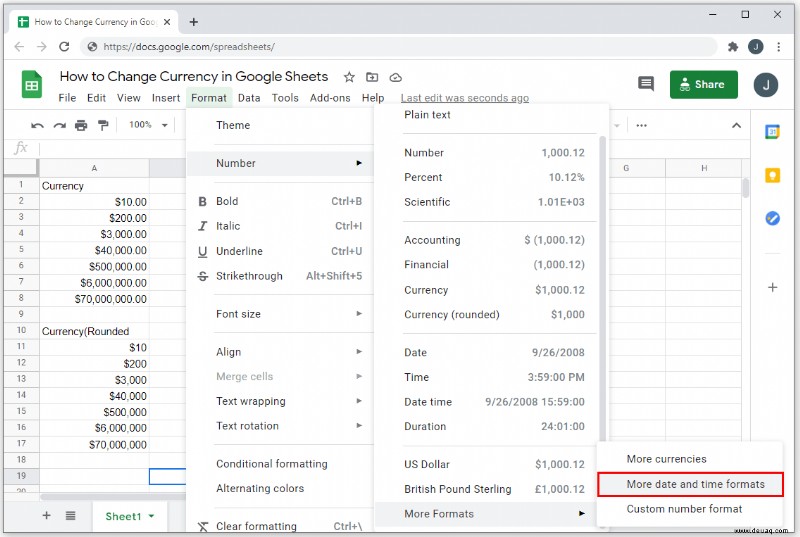Screen dimensions: 800x537
Task: Click the cloud save status icon
Action: coord(395,78)
